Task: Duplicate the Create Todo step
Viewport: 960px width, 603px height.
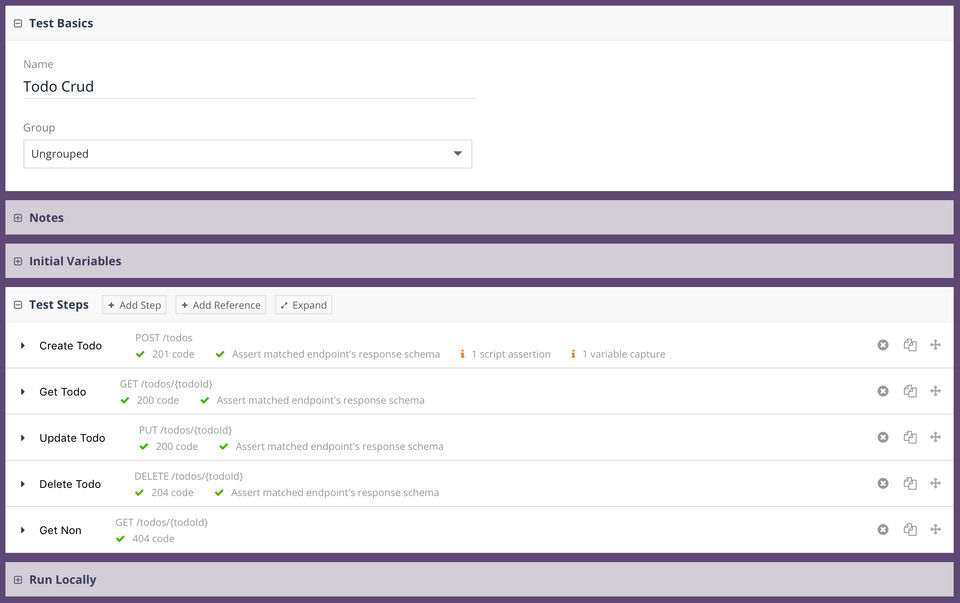Action: coord(910,345)
